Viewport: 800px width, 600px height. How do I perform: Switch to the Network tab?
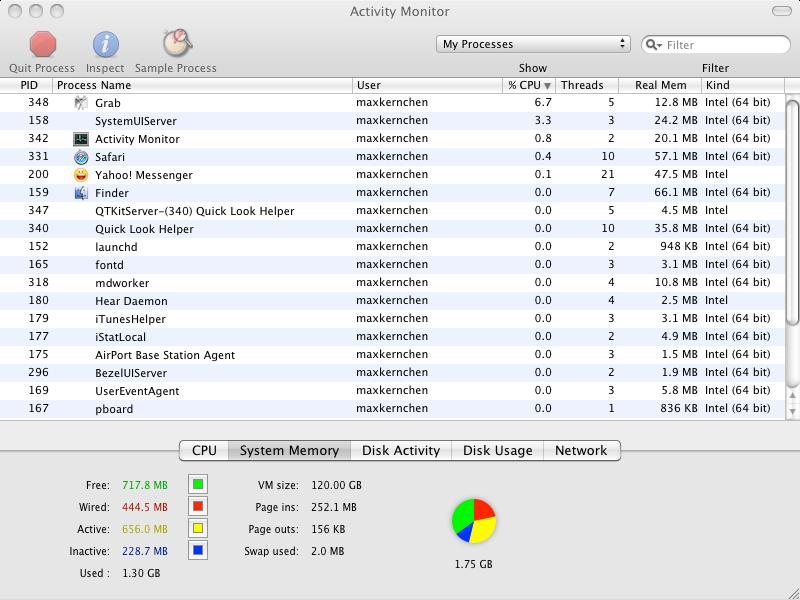(x=582, y=451)
